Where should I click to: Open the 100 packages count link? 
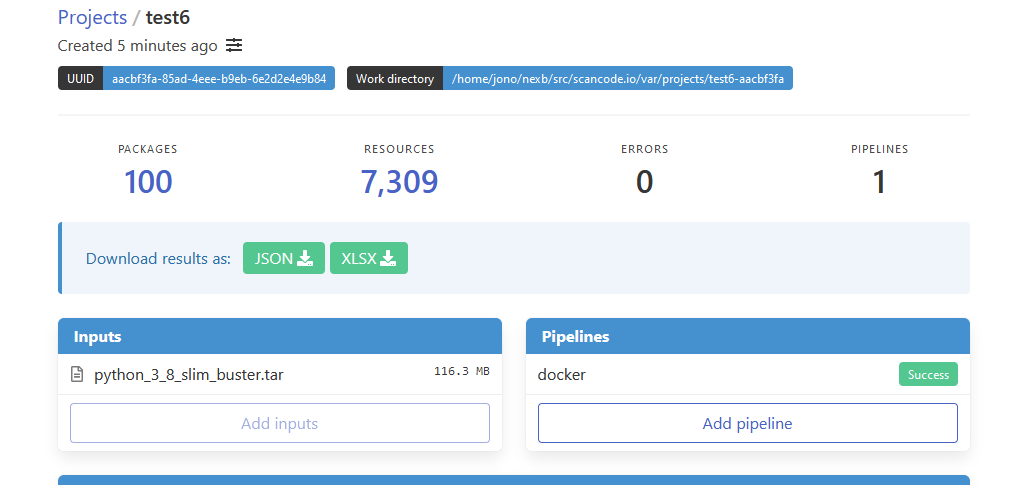click(x=148, y=182)
